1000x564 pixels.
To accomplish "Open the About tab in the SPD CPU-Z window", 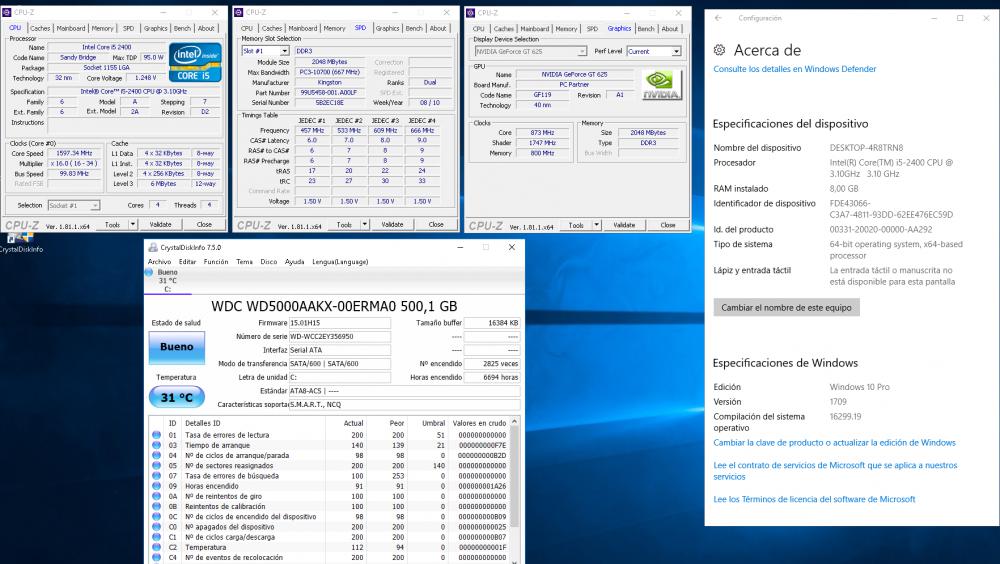I will pyautogui.click(x=438, y=29).
